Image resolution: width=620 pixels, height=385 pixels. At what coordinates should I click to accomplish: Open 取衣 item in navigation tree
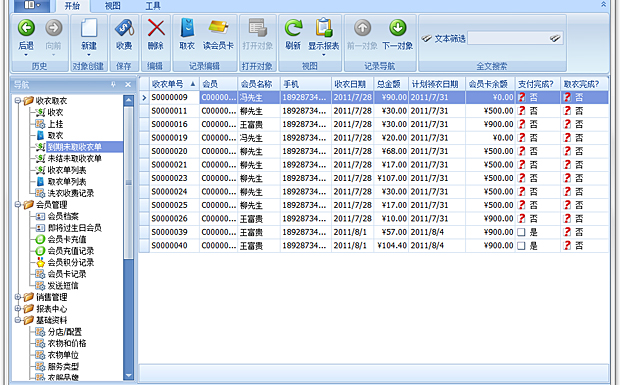coord(55,136)
